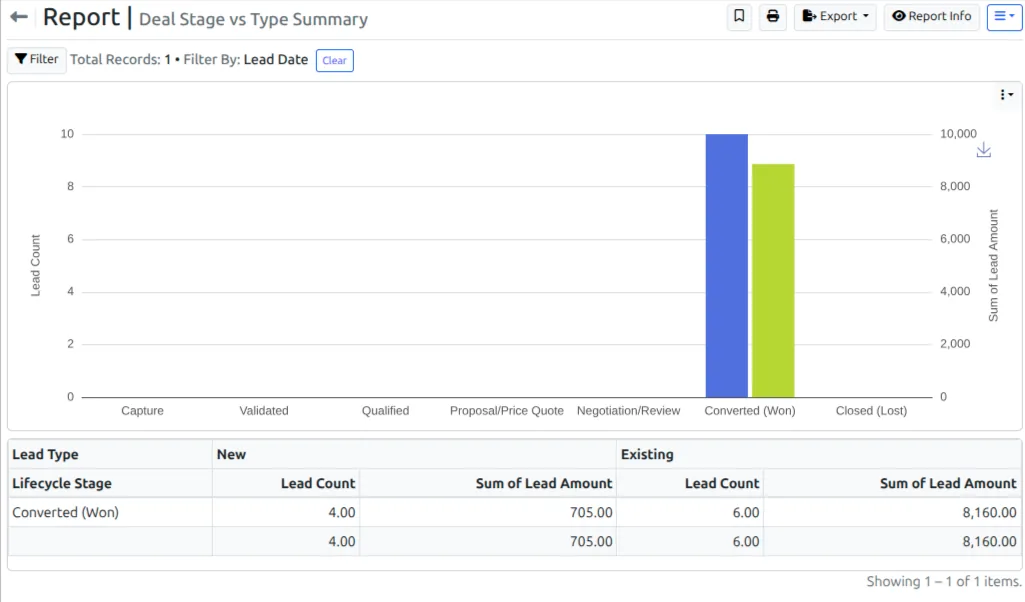Open Report Info
Viewport: 1025px width, 602px height.
click(x=932, y=16)
